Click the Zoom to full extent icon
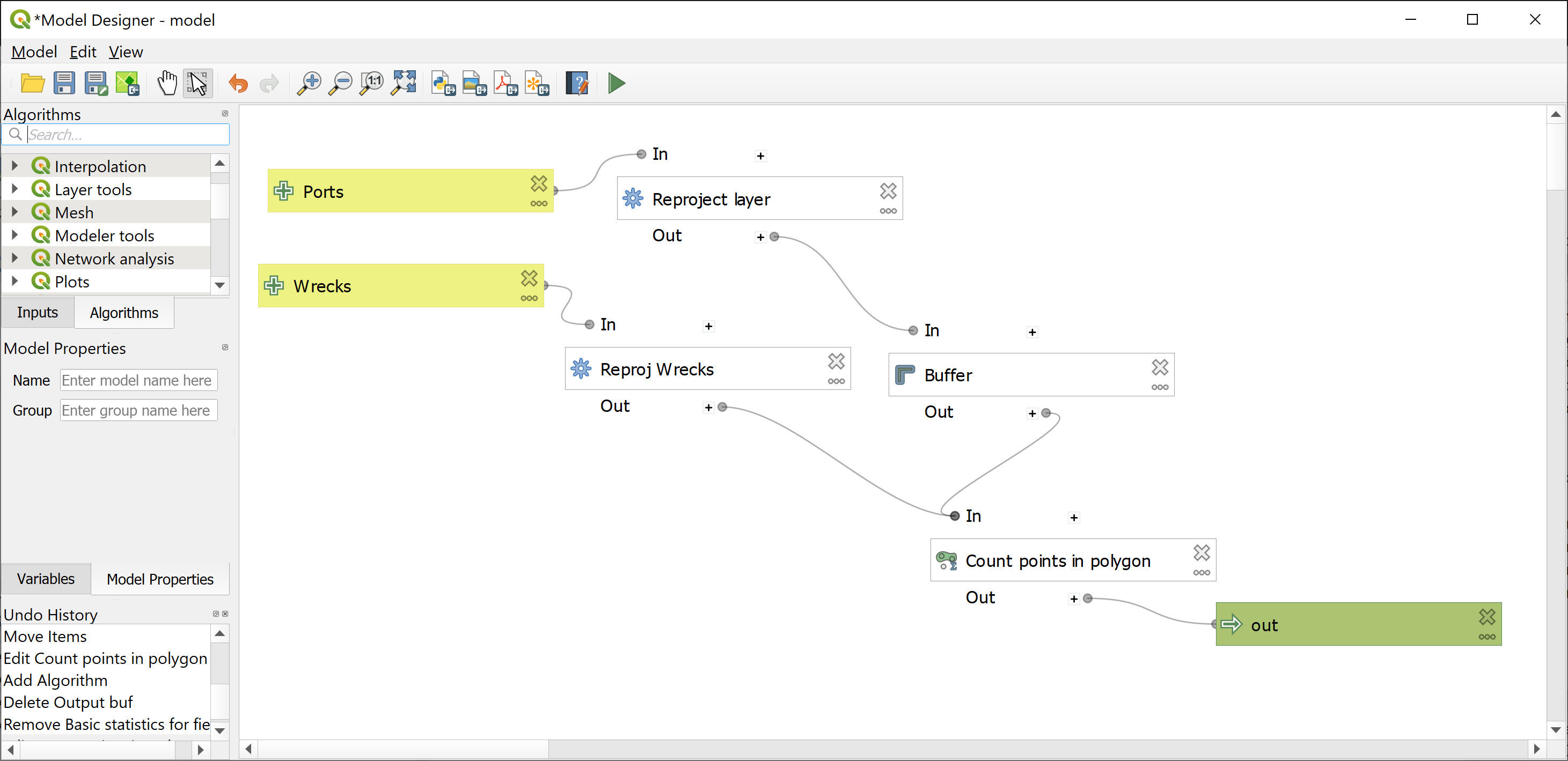Screen dimensions: 1568x761 coord(404,83)
